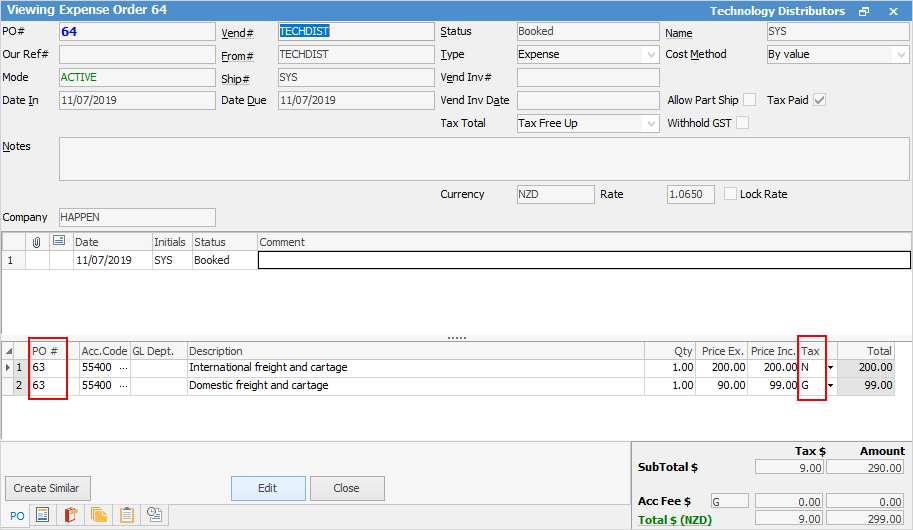Open the Tax Total dropdown
This screenshot has width=913, height=530.
tap(650, 124)
